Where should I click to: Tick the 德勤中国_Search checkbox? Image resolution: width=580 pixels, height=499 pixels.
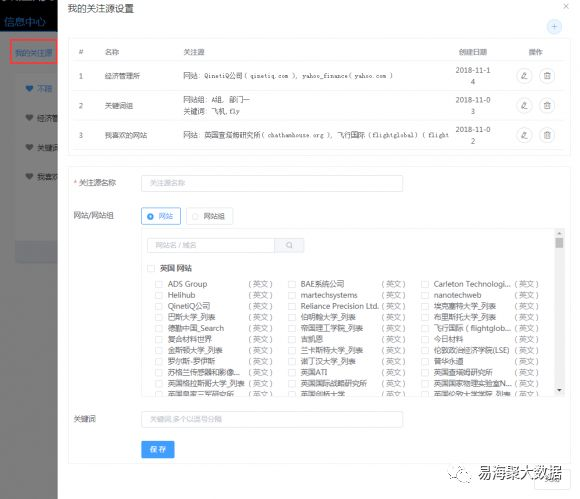click(x=159, y=328)
